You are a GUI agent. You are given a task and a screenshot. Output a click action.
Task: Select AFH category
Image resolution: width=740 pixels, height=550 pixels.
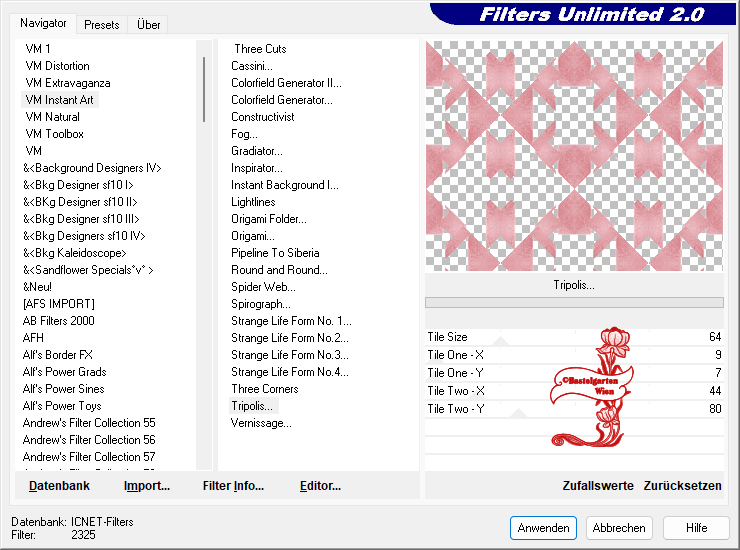pos(33,338)
